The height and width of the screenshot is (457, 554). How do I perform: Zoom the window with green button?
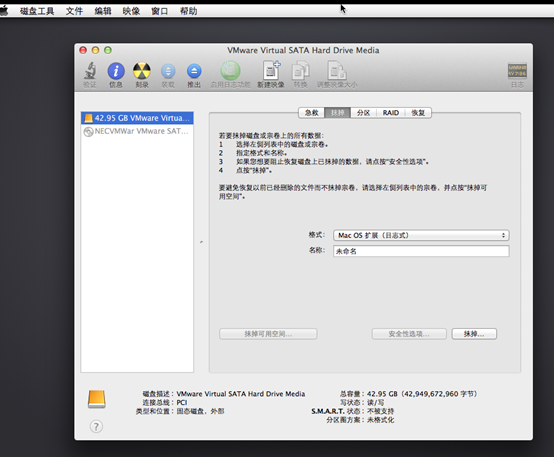click(108, 50)
